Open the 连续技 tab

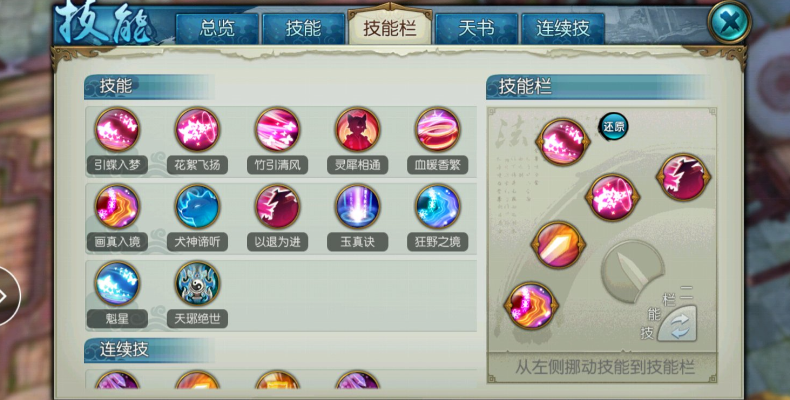click(x=563, y=29)
